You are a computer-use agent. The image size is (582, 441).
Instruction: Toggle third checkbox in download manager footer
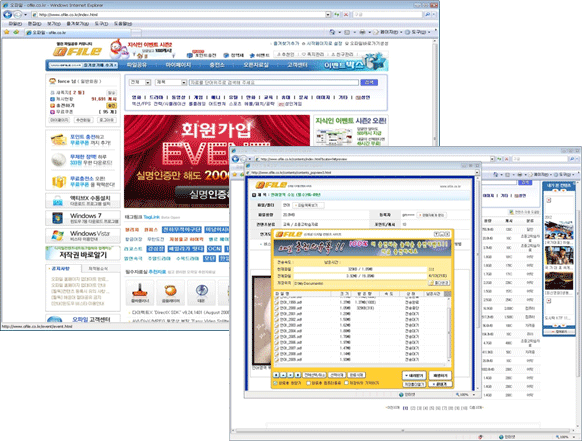pyautogui.click(x=347, y=383)
